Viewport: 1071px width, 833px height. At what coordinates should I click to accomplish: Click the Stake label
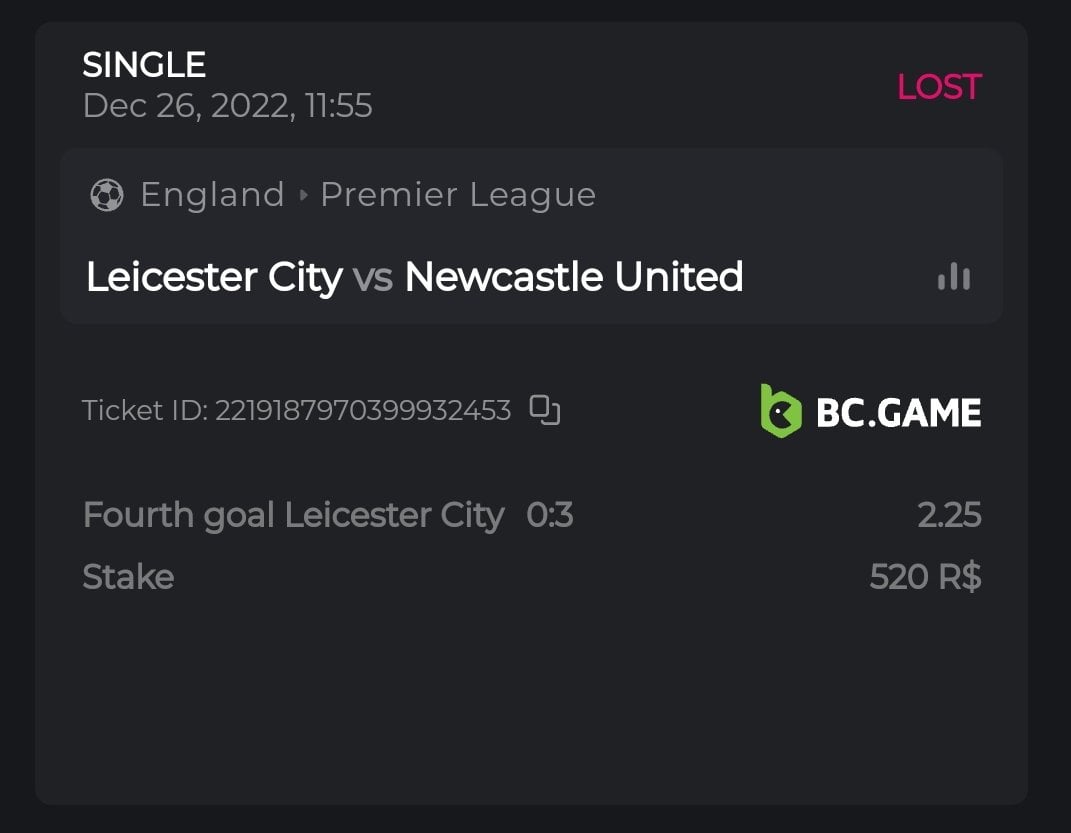tap(128, 577)
